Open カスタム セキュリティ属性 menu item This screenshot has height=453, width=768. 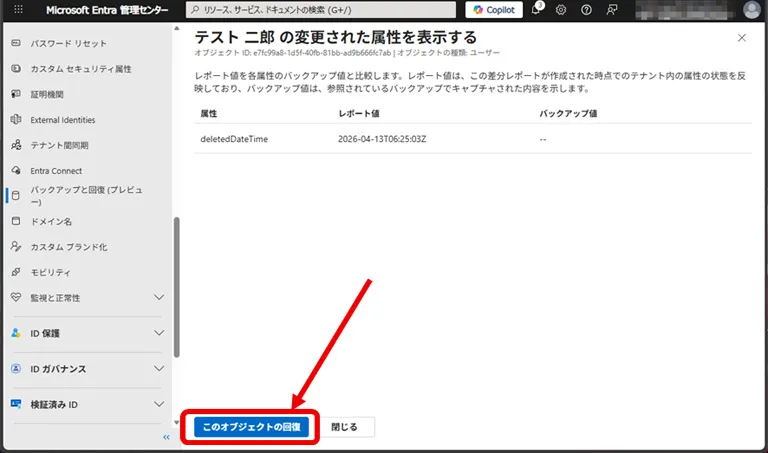(81, 69)
